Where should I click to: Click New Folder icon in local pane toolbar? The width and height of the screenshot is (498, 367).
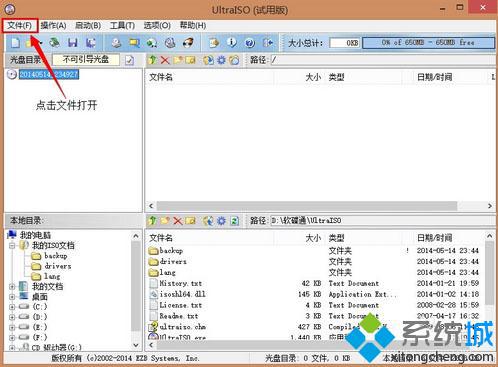coord(165,221)
